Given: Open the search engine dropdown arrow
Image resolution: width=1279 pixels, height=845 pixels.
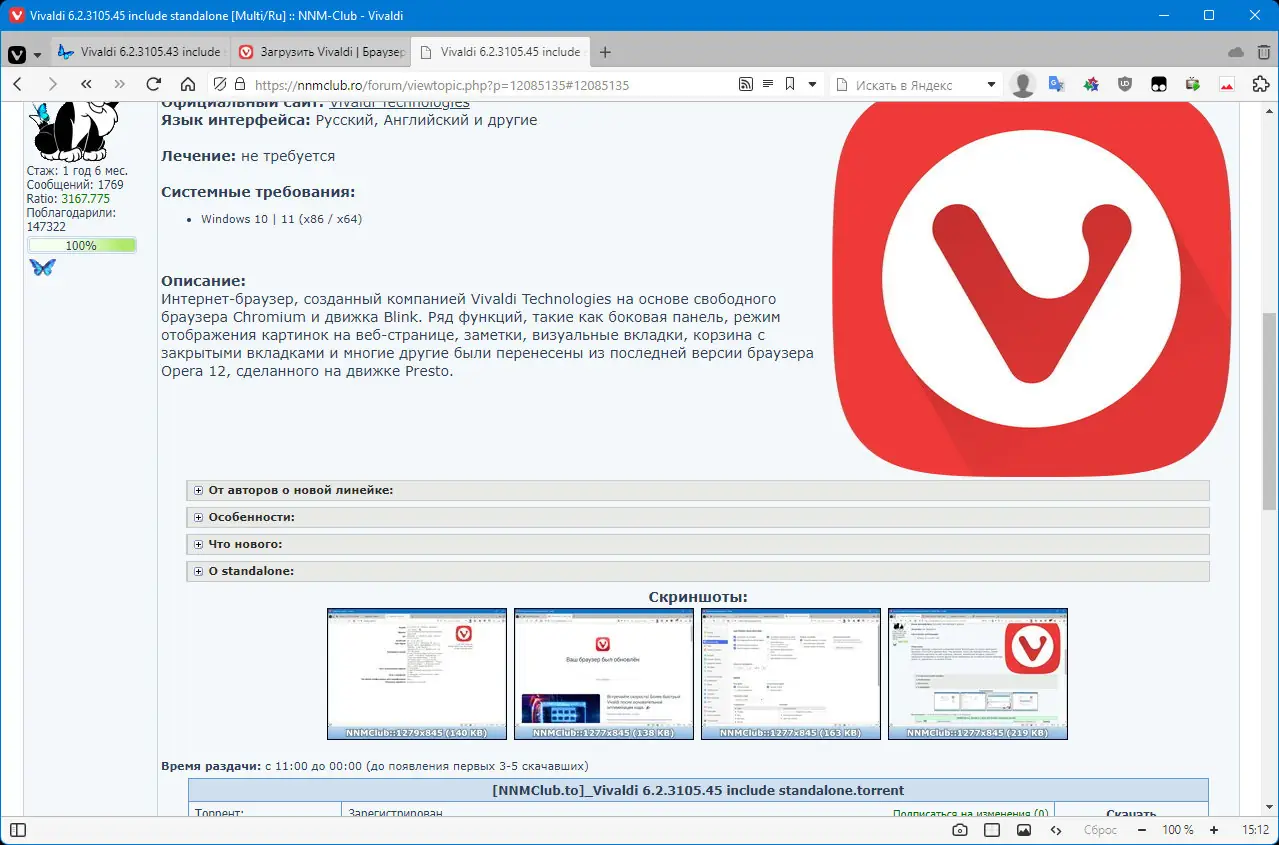Looking at the screenshot, I should (x=992, y=85).
